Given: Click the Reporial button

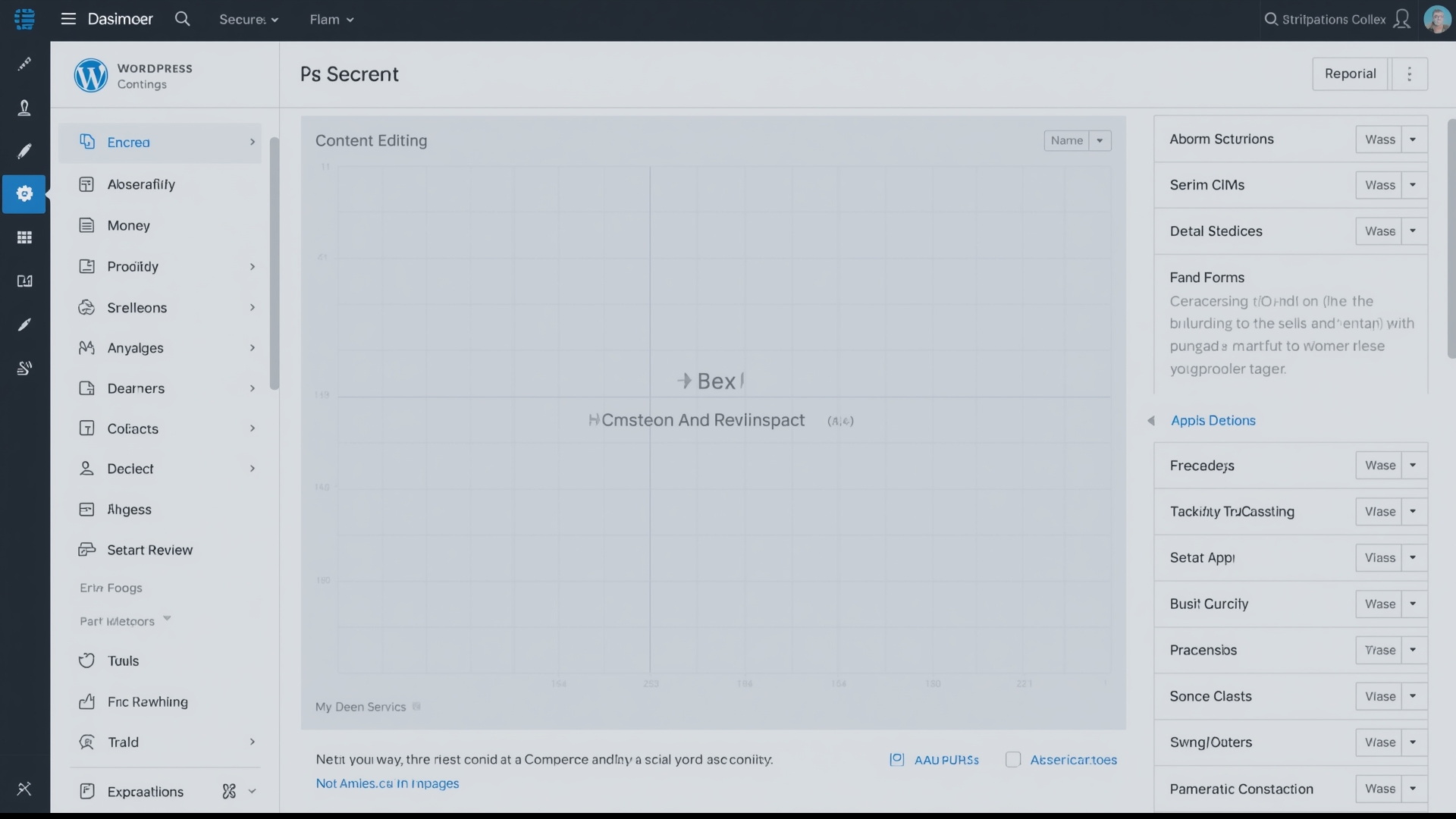Looking at the screenshot, I should point(1350,74).
